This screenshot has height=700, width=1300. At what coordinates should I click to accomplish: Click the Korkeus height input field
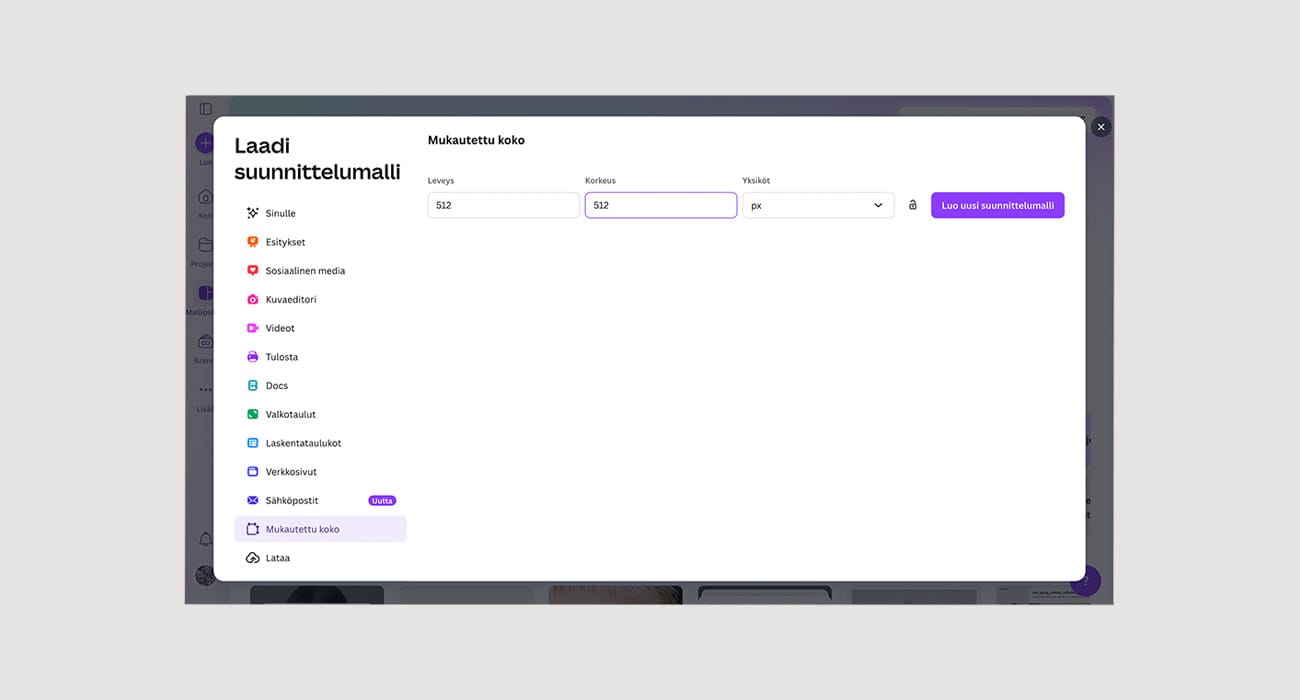coord(660,205)
